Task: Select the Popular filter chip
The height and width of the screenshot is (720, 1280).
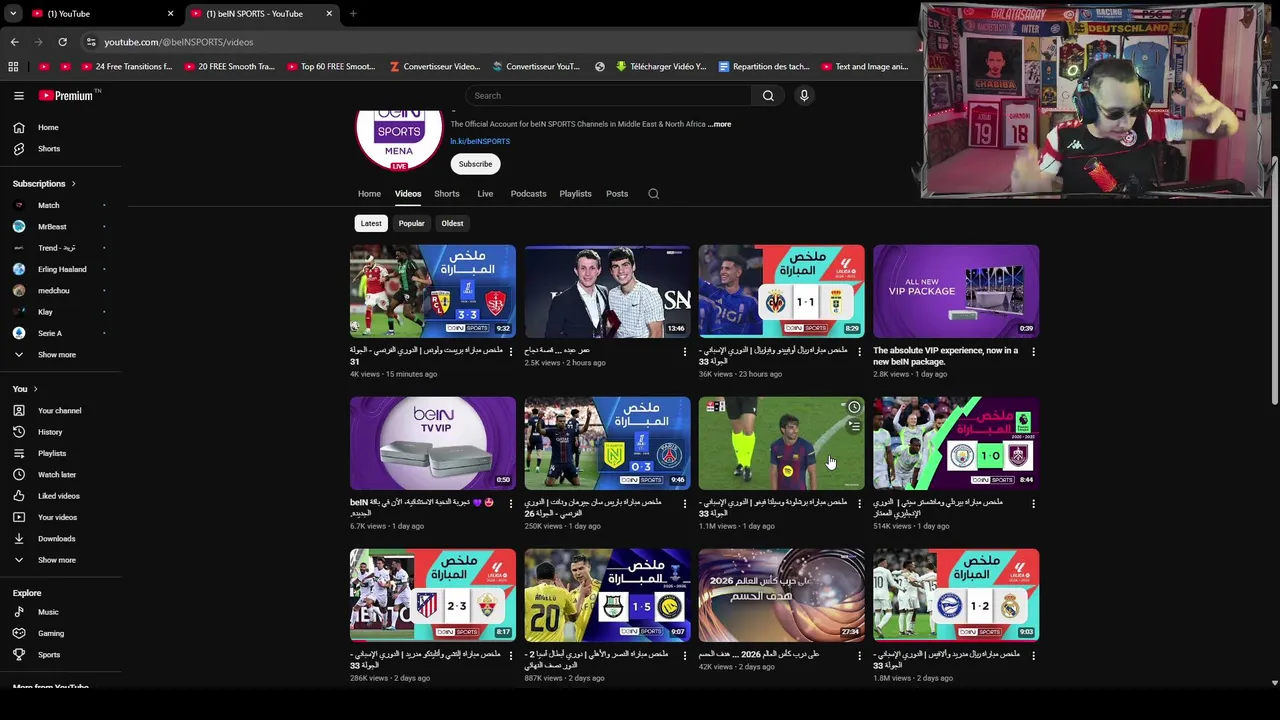Action: click(411, 223)
